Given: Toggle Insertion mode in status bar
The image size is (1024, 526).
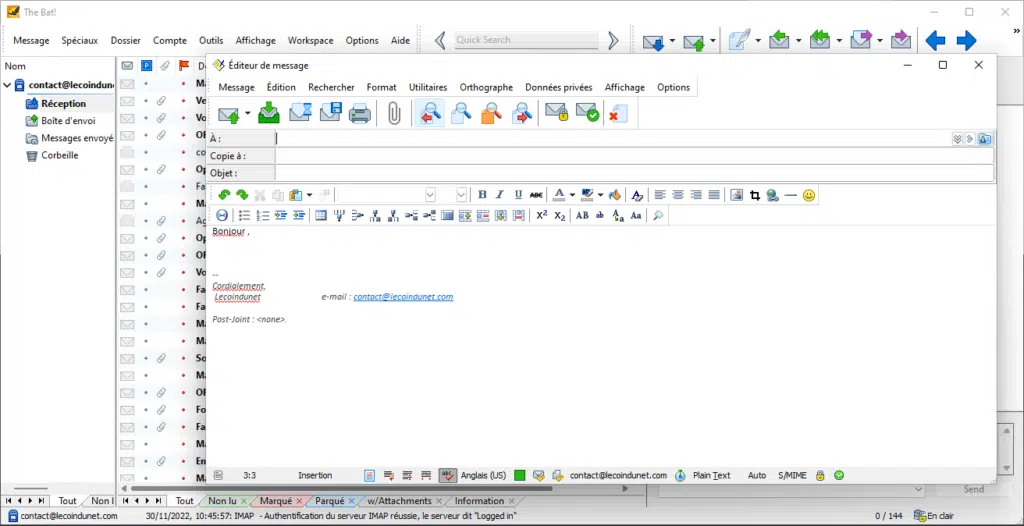Looking at the screenshot, I should click(x=315, y=475).
